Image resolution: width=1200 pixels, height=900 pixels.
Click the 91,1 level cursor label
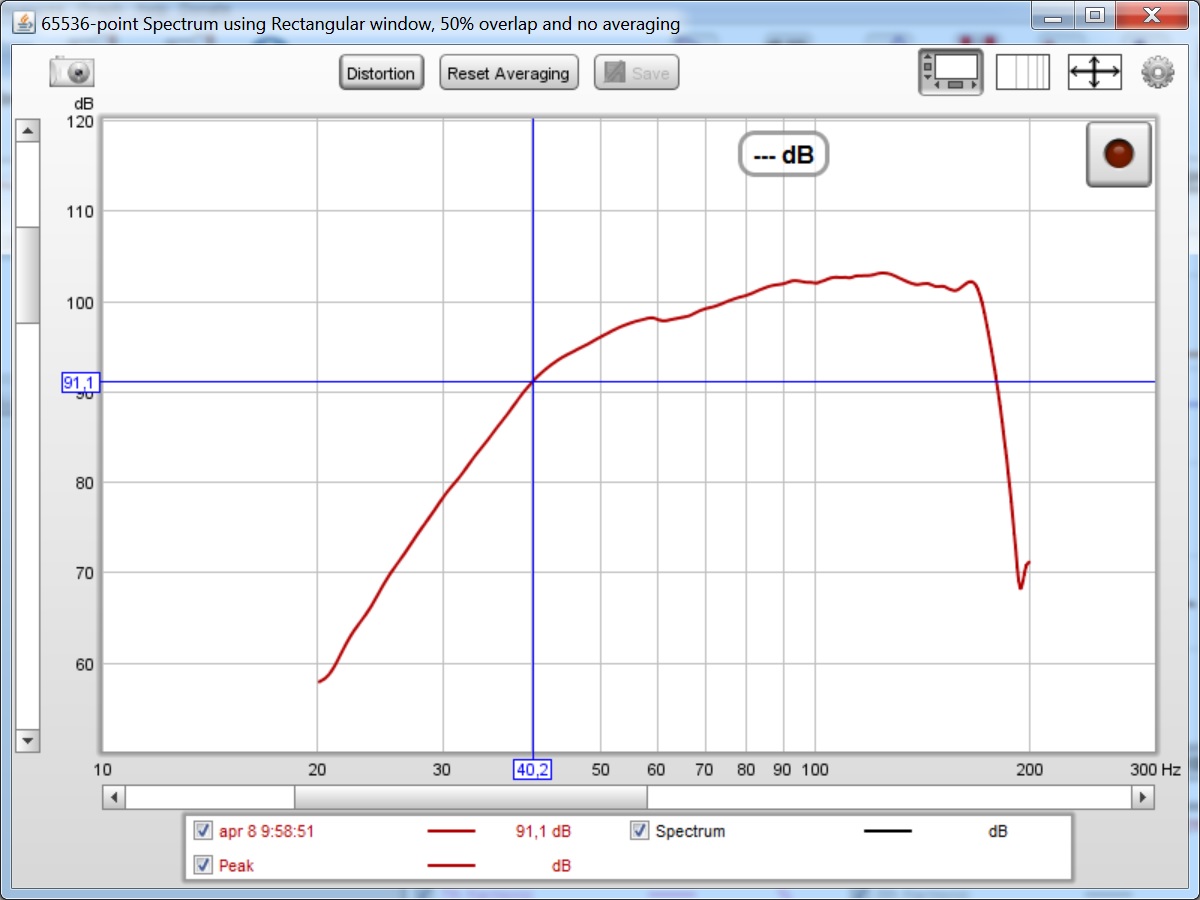coord(80,382)
